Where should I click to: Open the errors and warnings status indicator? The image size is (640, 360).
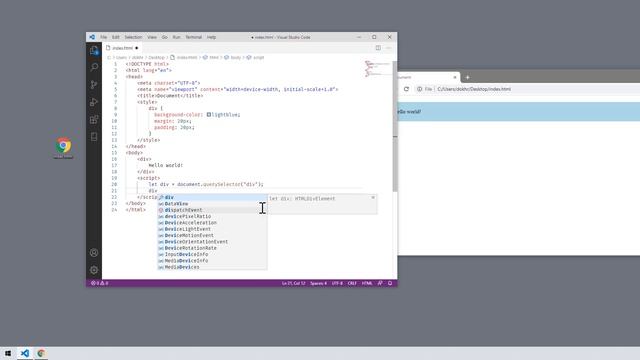pyautogui.click(x=100, y=283)
